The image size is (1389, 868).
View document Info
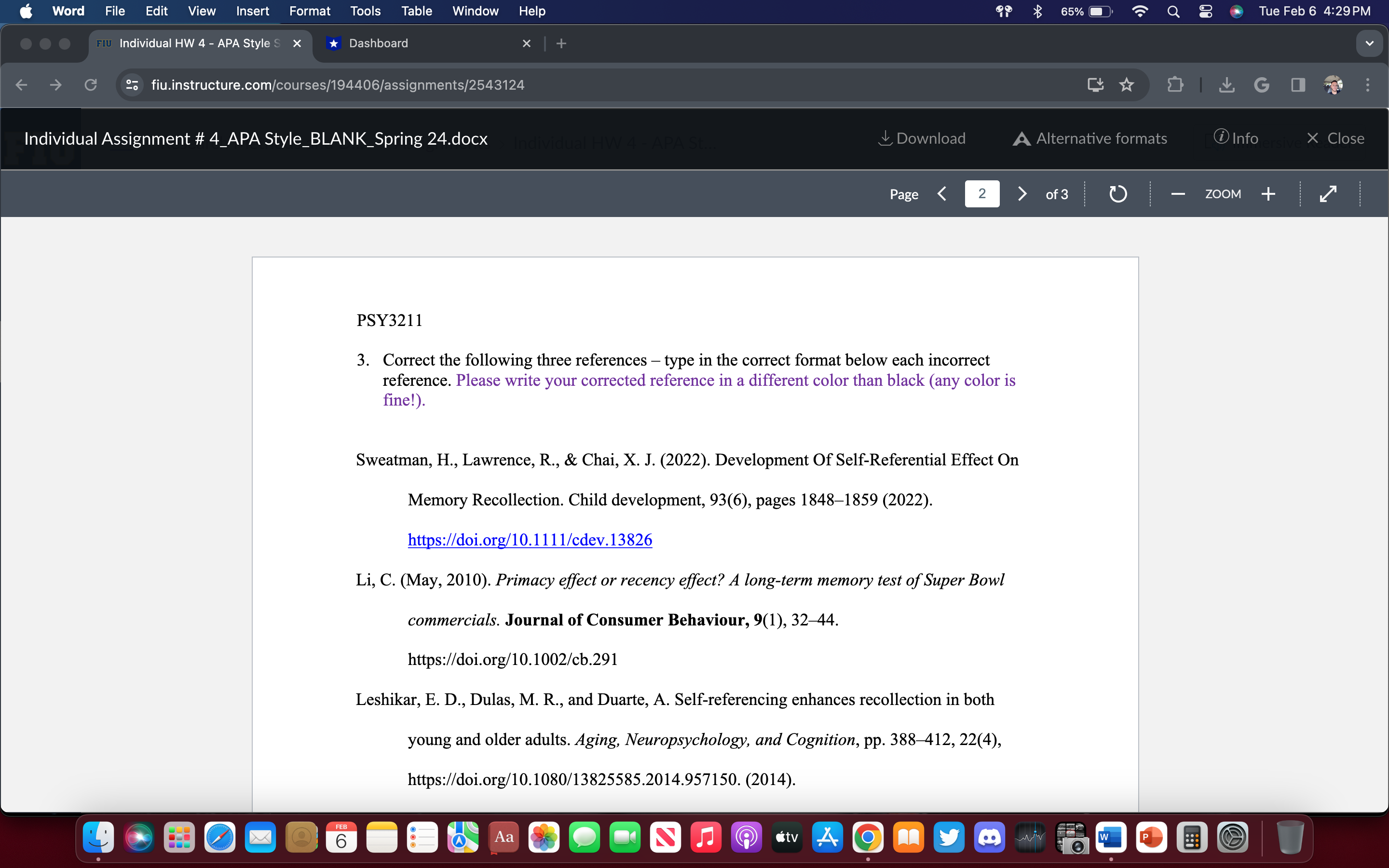pos(1237,138)
